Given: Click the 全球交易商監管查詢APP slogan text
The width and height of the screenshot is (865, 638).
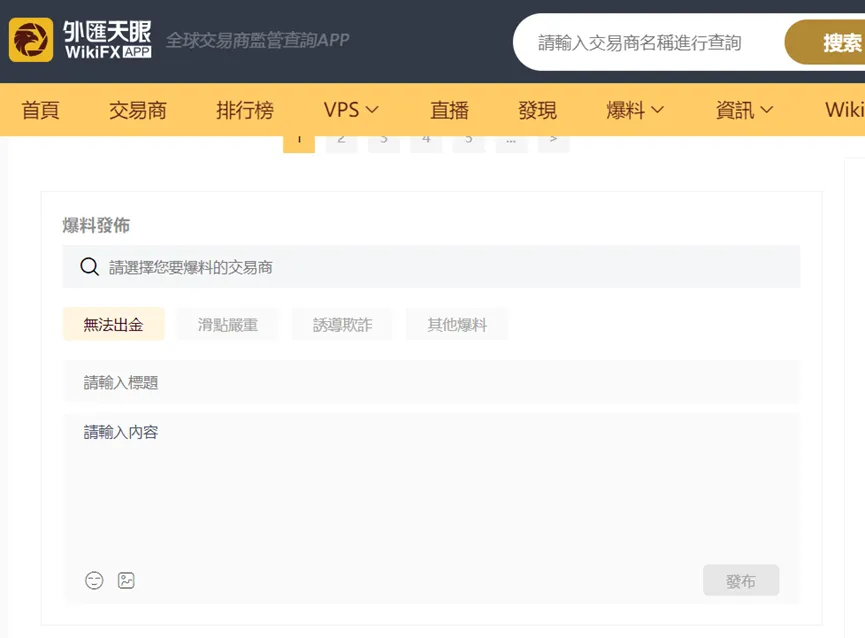Looking at the screenshot, I should coord(258,40).
